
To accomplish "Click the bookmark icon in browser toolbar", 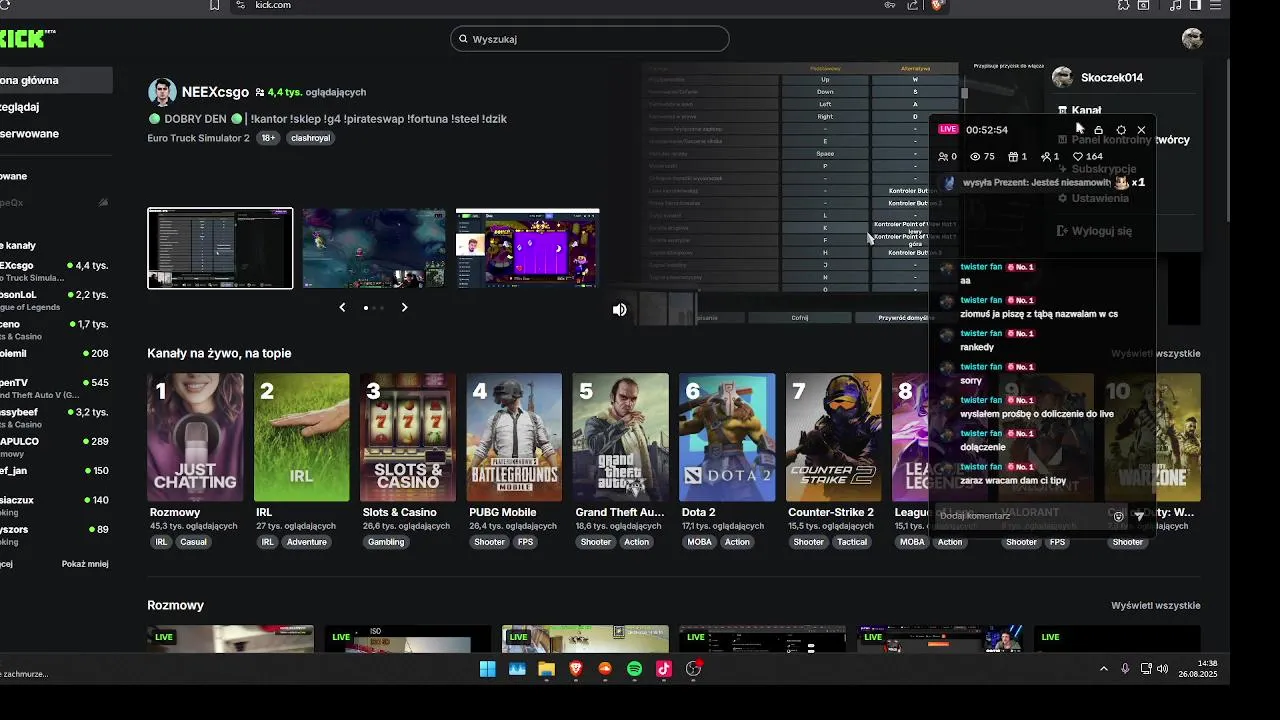I will coord(214,5).
